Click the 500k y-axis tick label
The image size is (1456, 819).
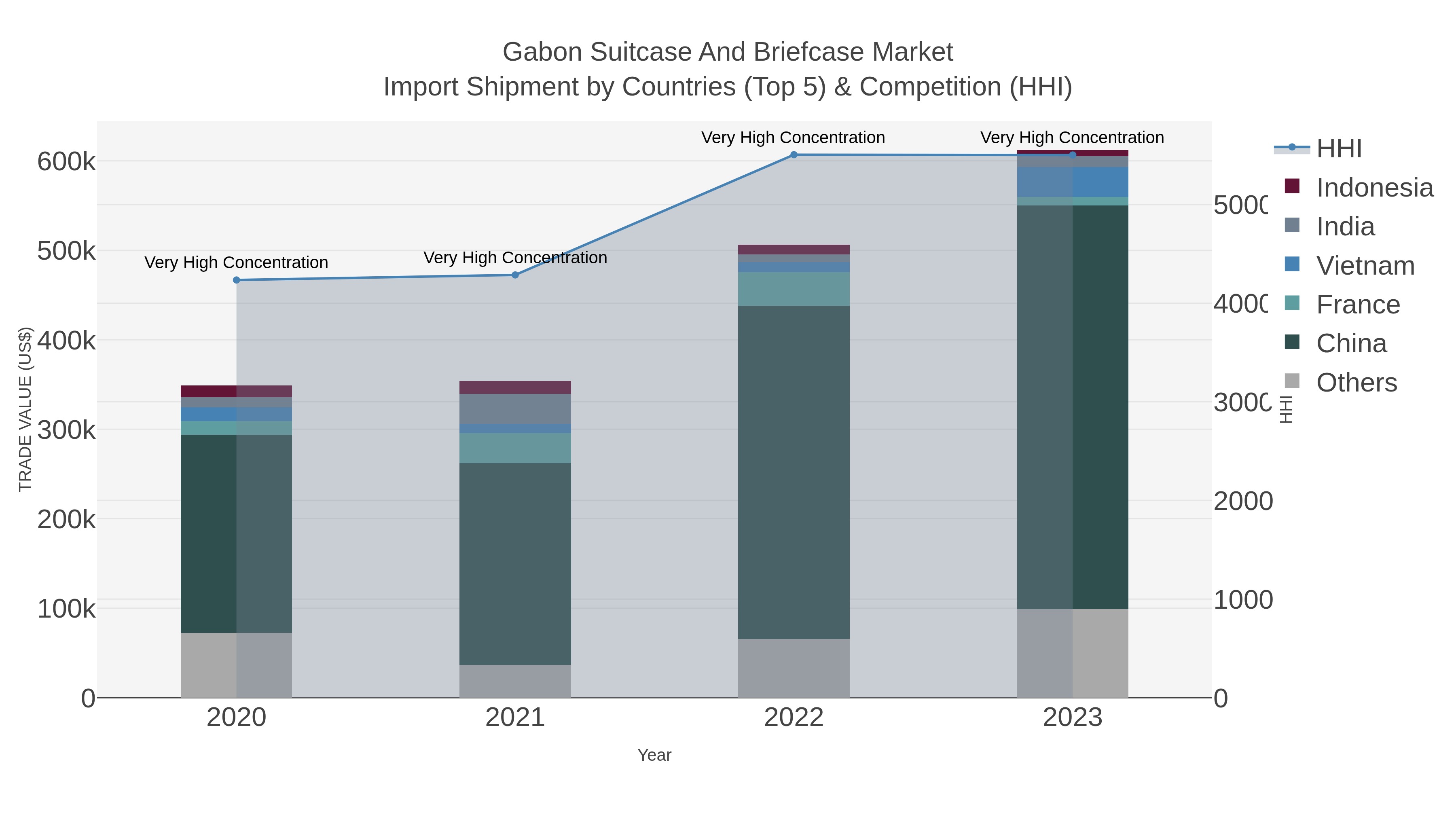(66, 251)
